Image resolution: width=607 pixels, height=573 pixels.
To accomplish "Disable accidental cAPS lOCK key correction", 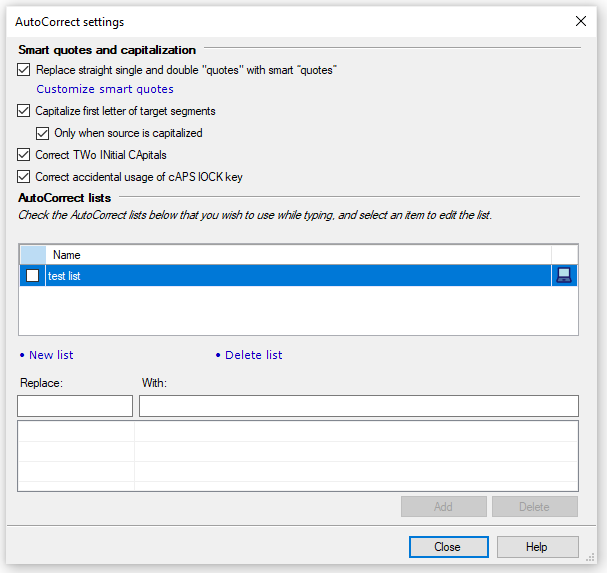I will coord(25,177).
